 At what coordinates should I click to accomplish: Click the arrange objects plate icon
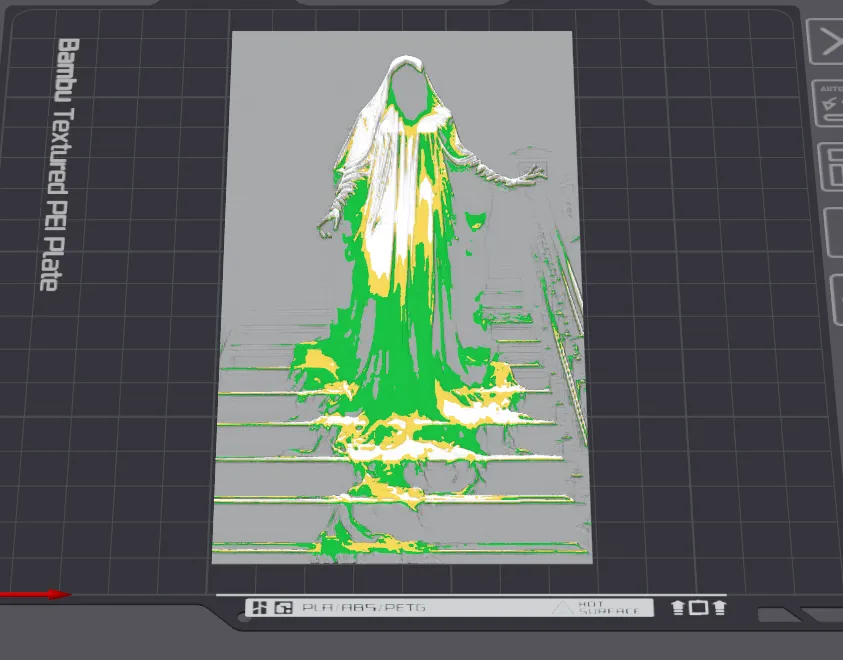tap(832, 167)
